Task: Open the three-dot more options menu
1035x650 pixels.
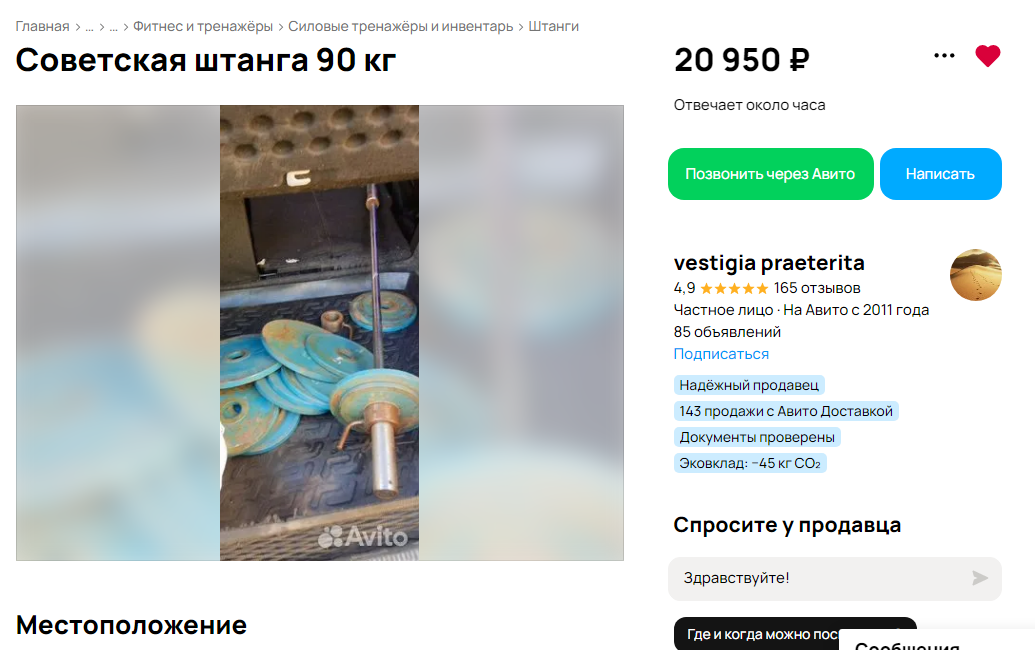Action: [x=944, y=55]
